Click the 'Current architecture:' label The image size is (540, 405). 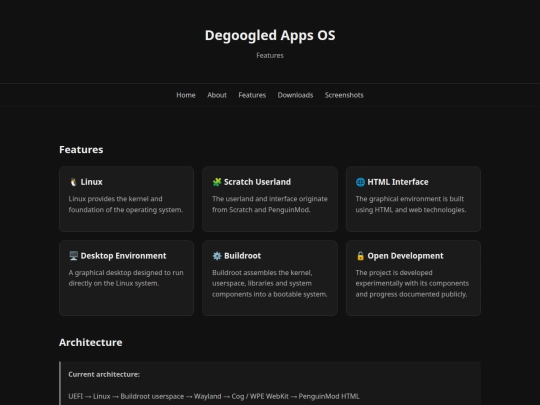pyautogui.click(x=104, y=374)
